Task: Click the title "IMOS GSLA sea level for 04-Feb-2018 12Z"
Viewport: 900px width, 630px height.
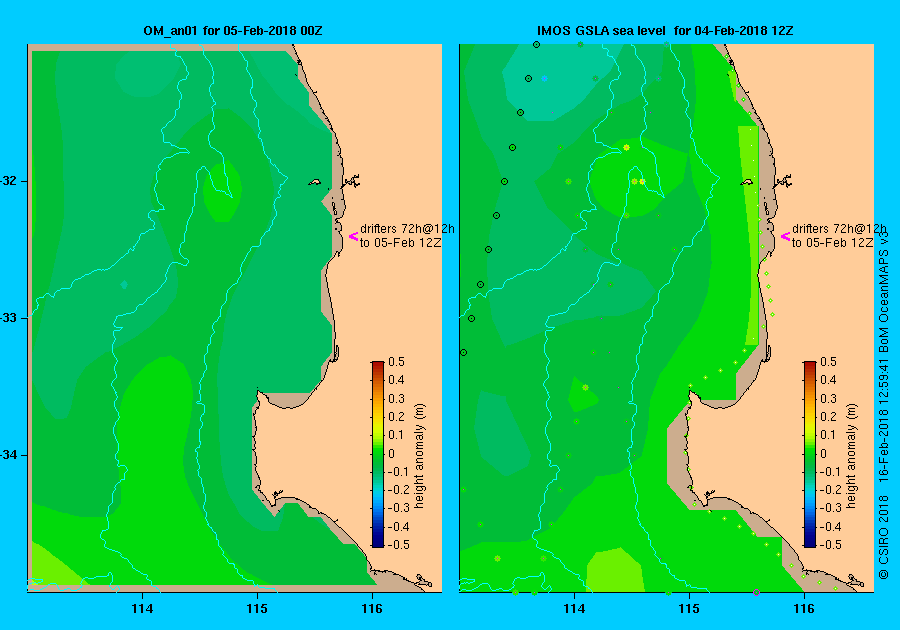Action: 665,31
